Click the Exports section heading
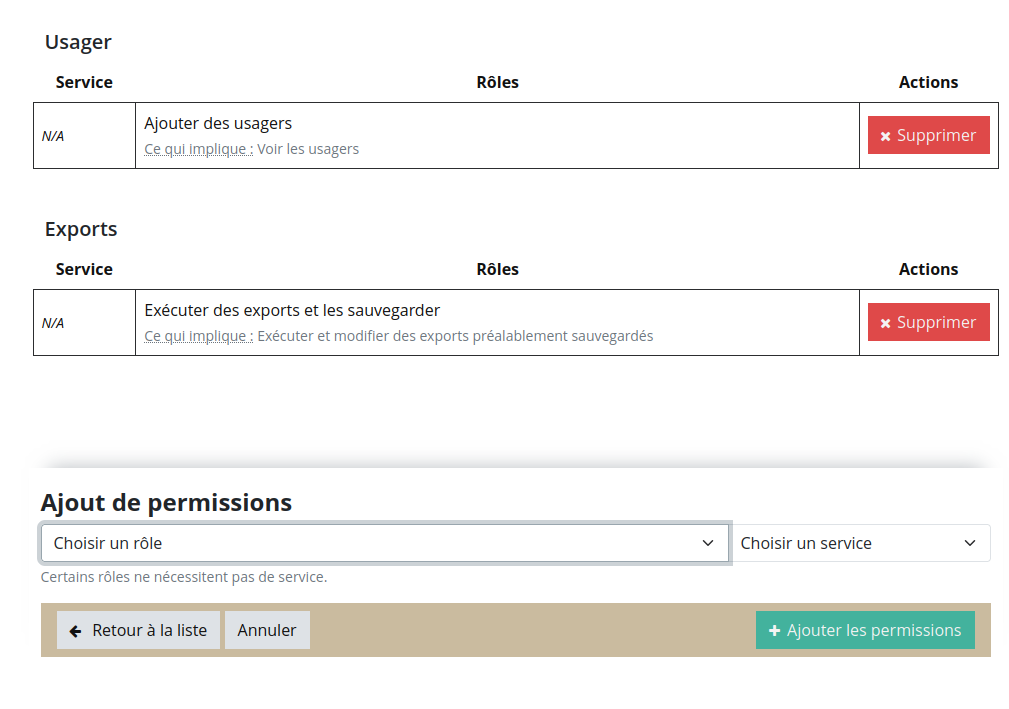Image resolution: width=1009 pixels, height=709 pixels. 81,229
